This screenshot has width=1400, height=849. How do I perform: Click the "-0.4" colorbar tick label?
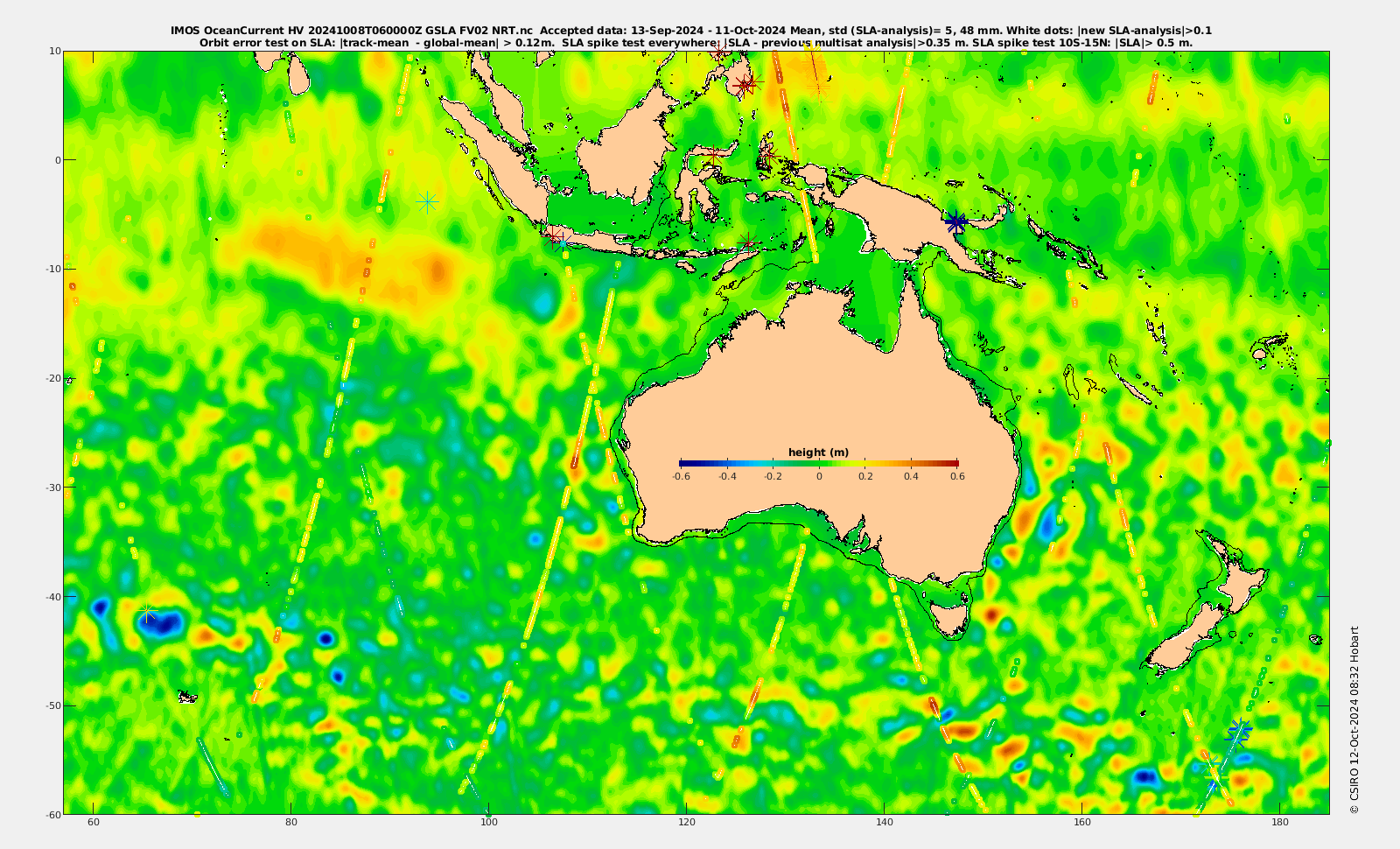click(x=727, y=476)
